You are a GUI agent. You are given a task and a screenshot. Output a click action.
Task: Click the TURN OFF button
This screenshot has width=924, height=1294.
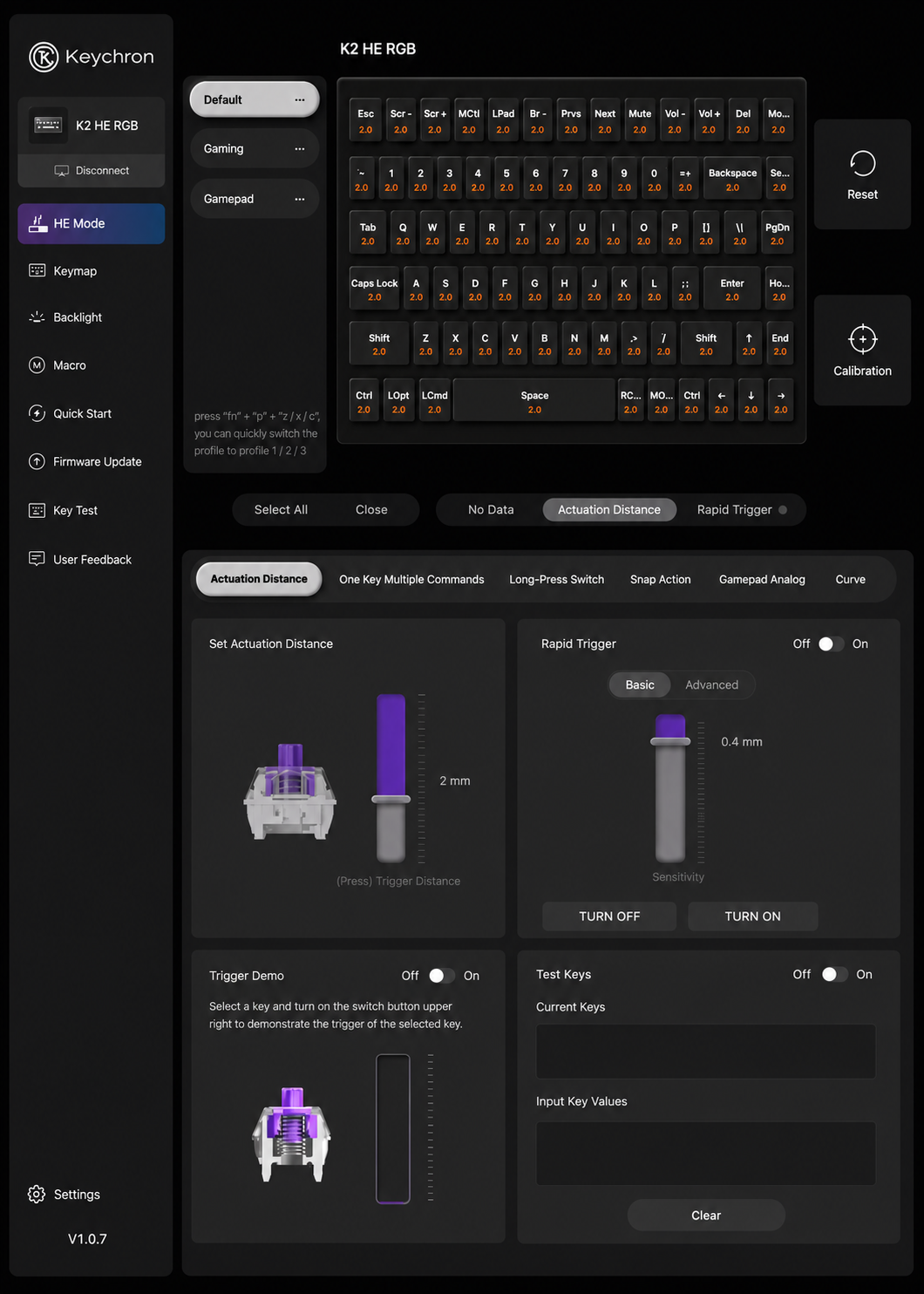[609, 916]
